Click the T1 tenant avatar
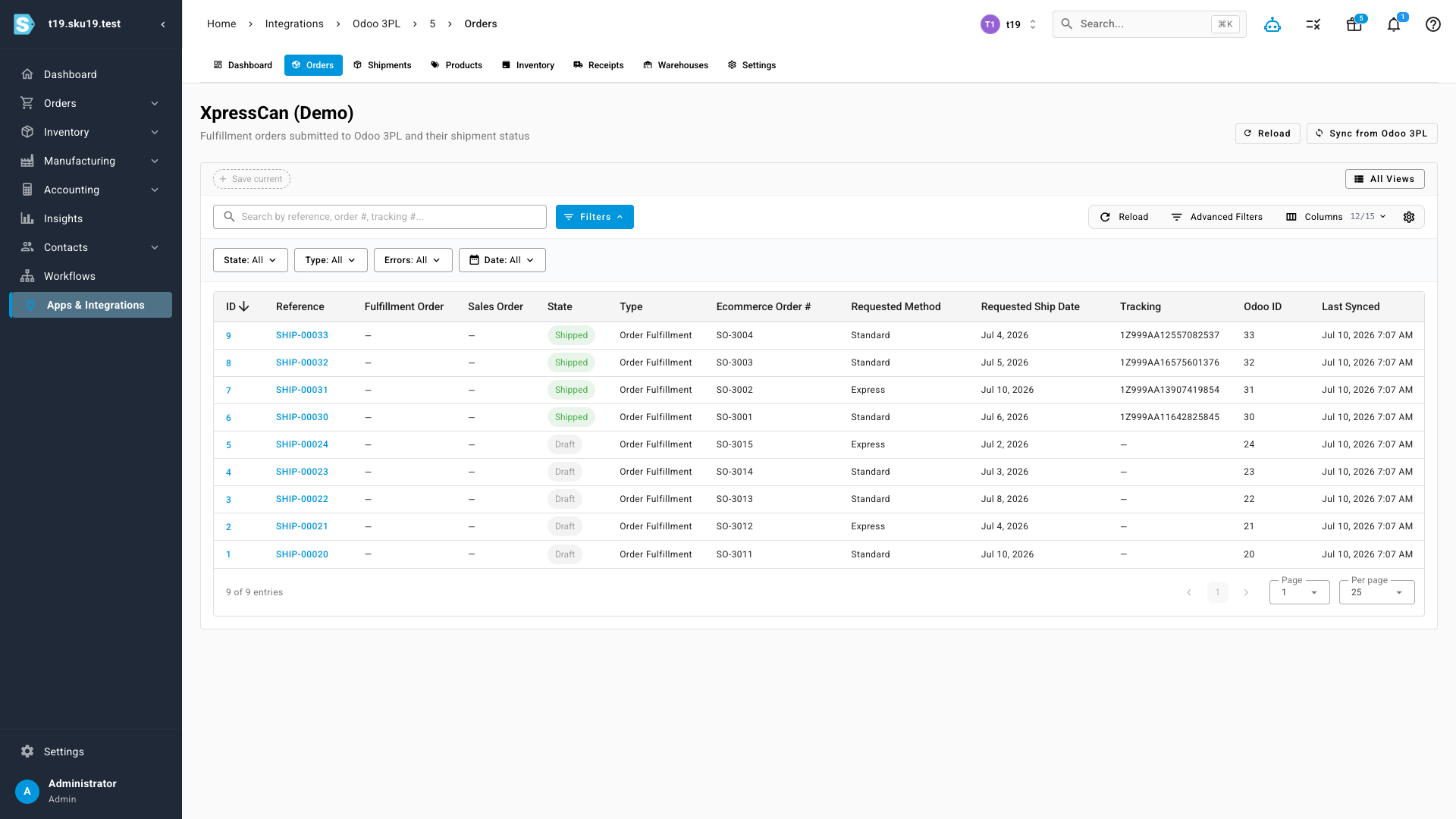The height and width of the screenshot is (819, 1456). pos(990,24)
